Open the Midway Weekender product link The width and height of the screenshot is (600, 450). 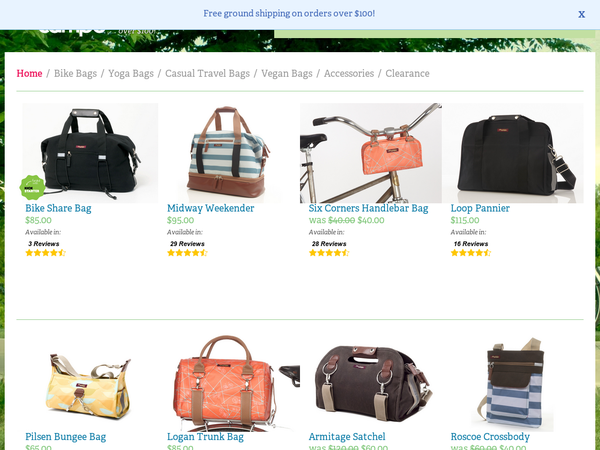210,208
